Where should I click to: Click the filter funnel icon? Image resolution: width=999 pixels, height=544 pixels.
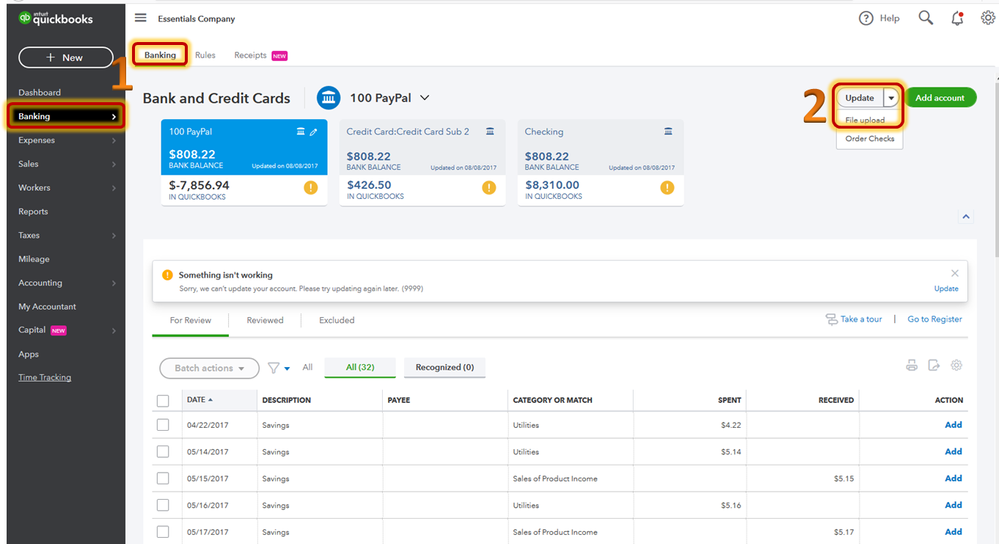(x=274, y=368)
